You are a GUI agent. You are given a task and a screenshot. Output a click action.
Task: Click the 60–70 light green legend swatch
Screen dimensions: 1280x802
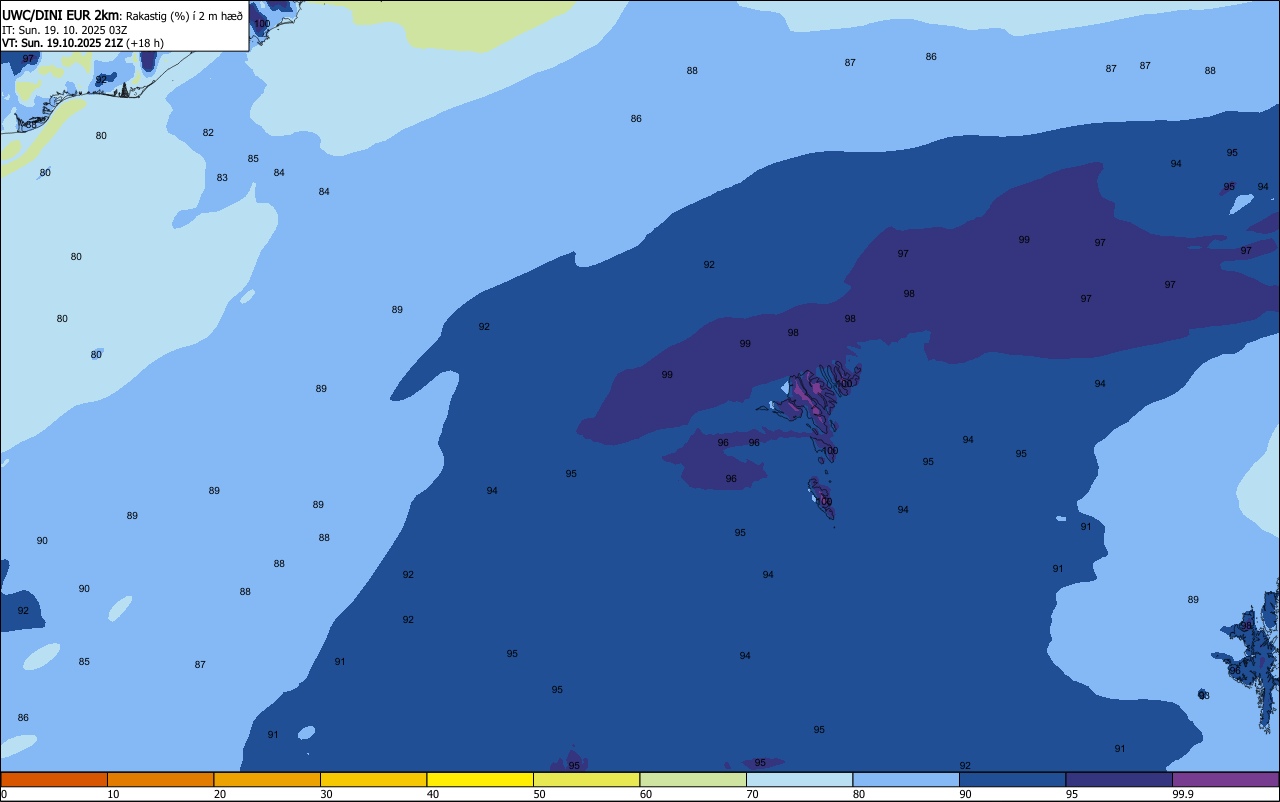point(693,779)
